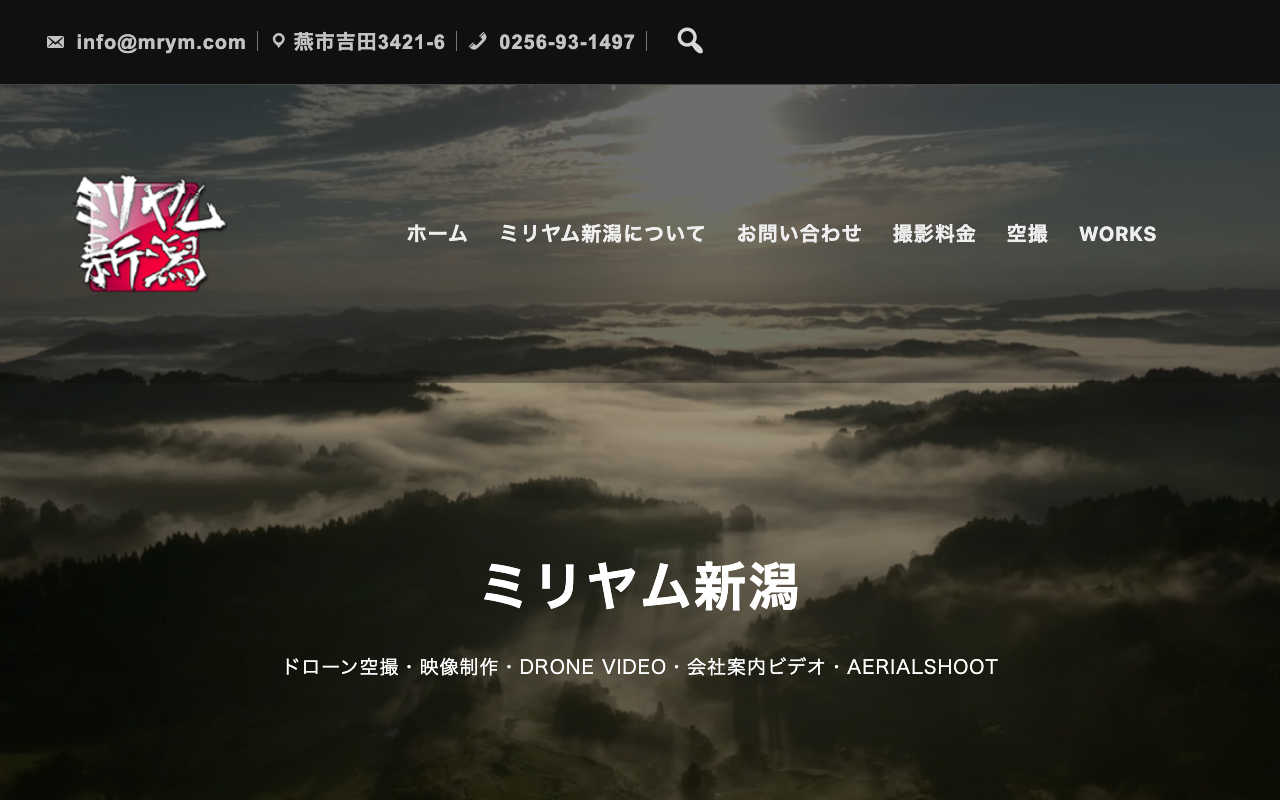1280x800 pixels.
Task: Click the search magnifier icon
Action: [690, 41]
